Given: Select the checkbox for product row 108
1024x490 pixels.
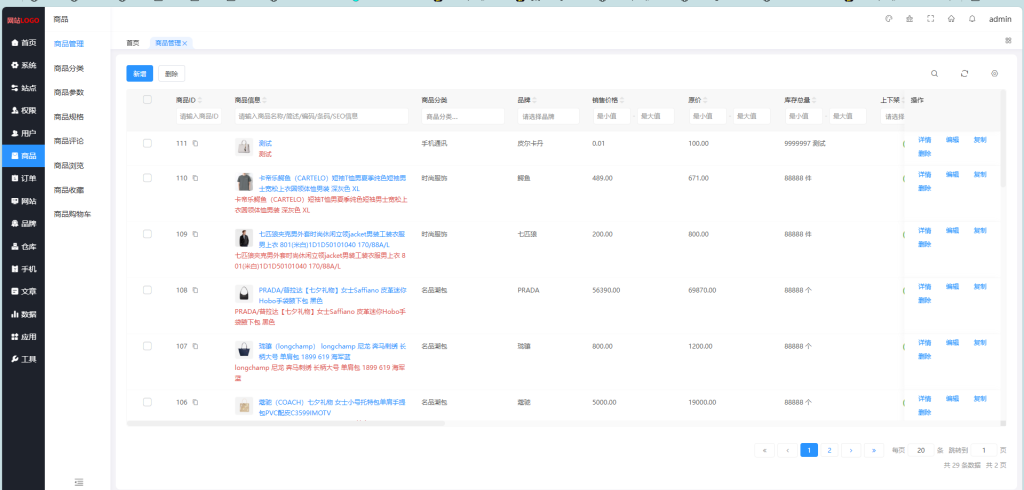Looking at the screenshot, I should pos(147,290).
